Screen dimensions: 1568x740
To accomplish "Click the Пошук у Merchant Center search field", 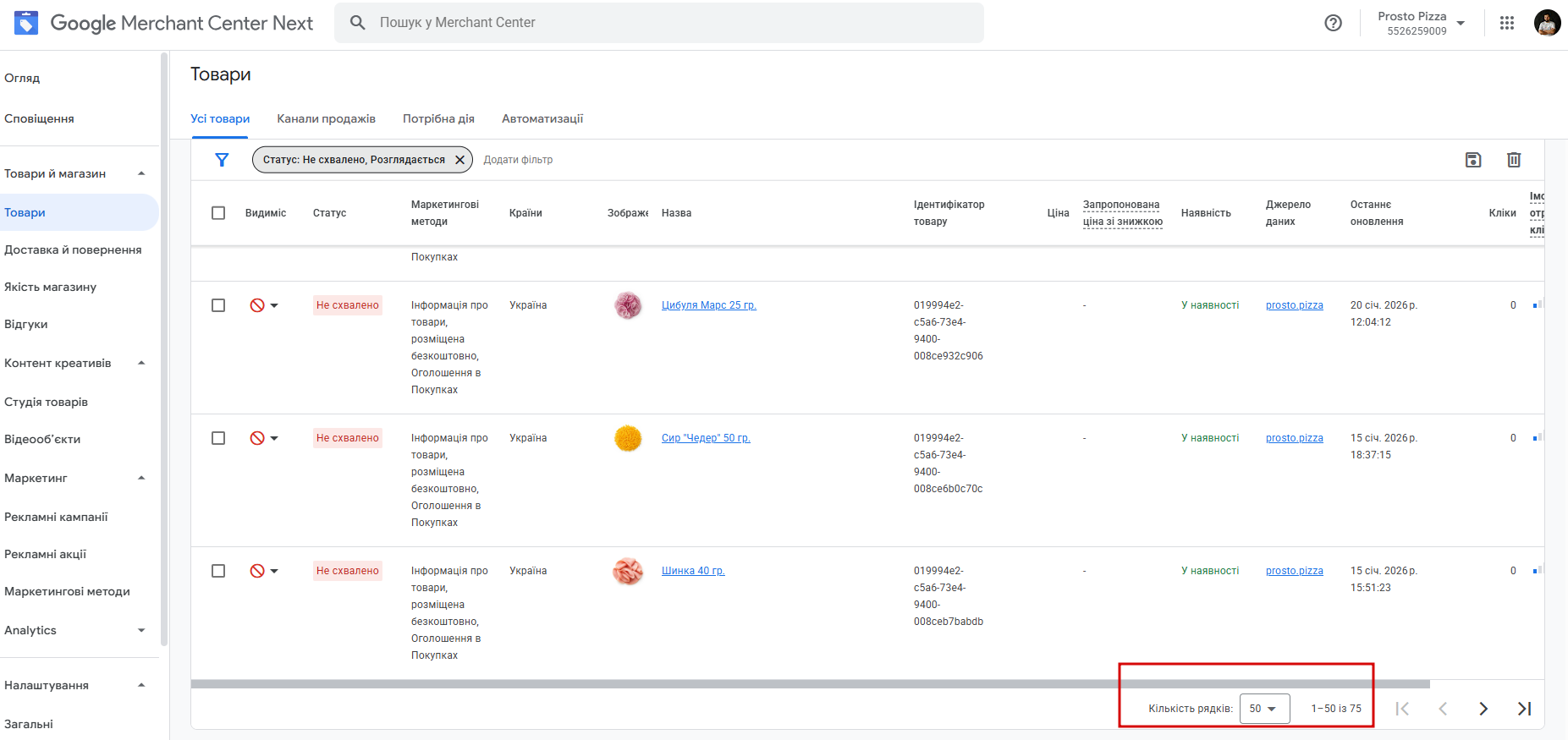I will coord(660,23).
